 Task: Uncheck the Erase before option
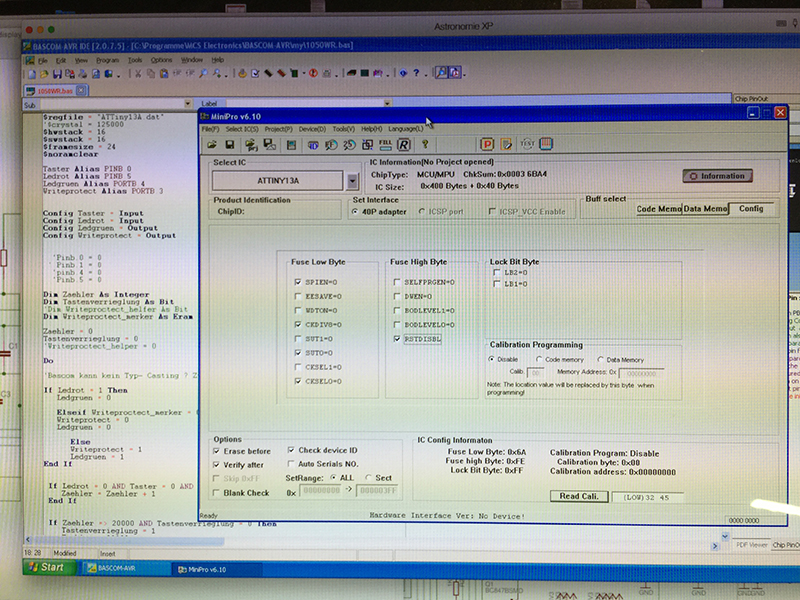click(x=216, y=451)
